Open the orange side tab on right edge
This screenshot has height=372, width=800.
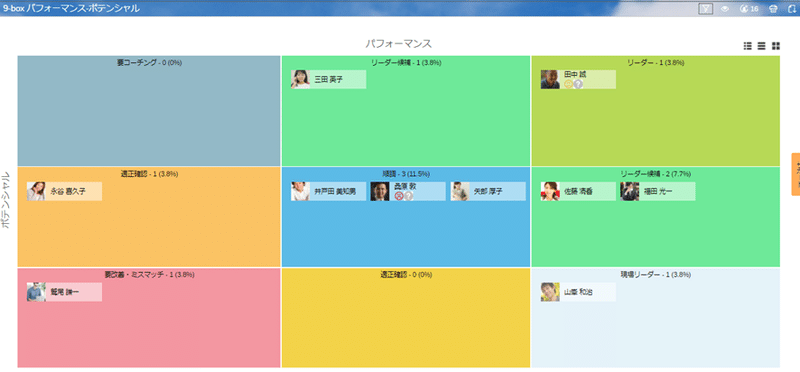795,174
